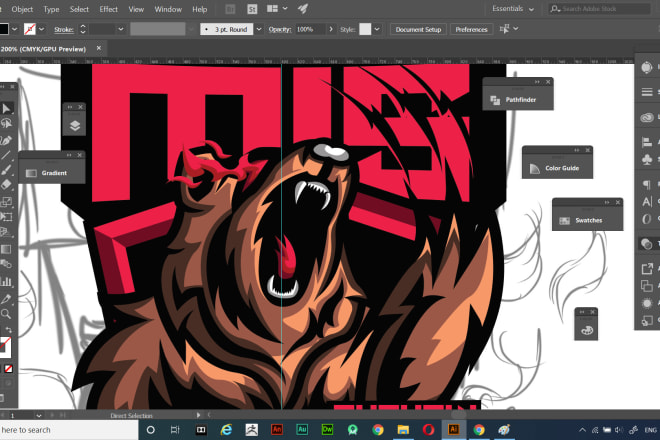Select the Line Segment tool

[6, 155]
